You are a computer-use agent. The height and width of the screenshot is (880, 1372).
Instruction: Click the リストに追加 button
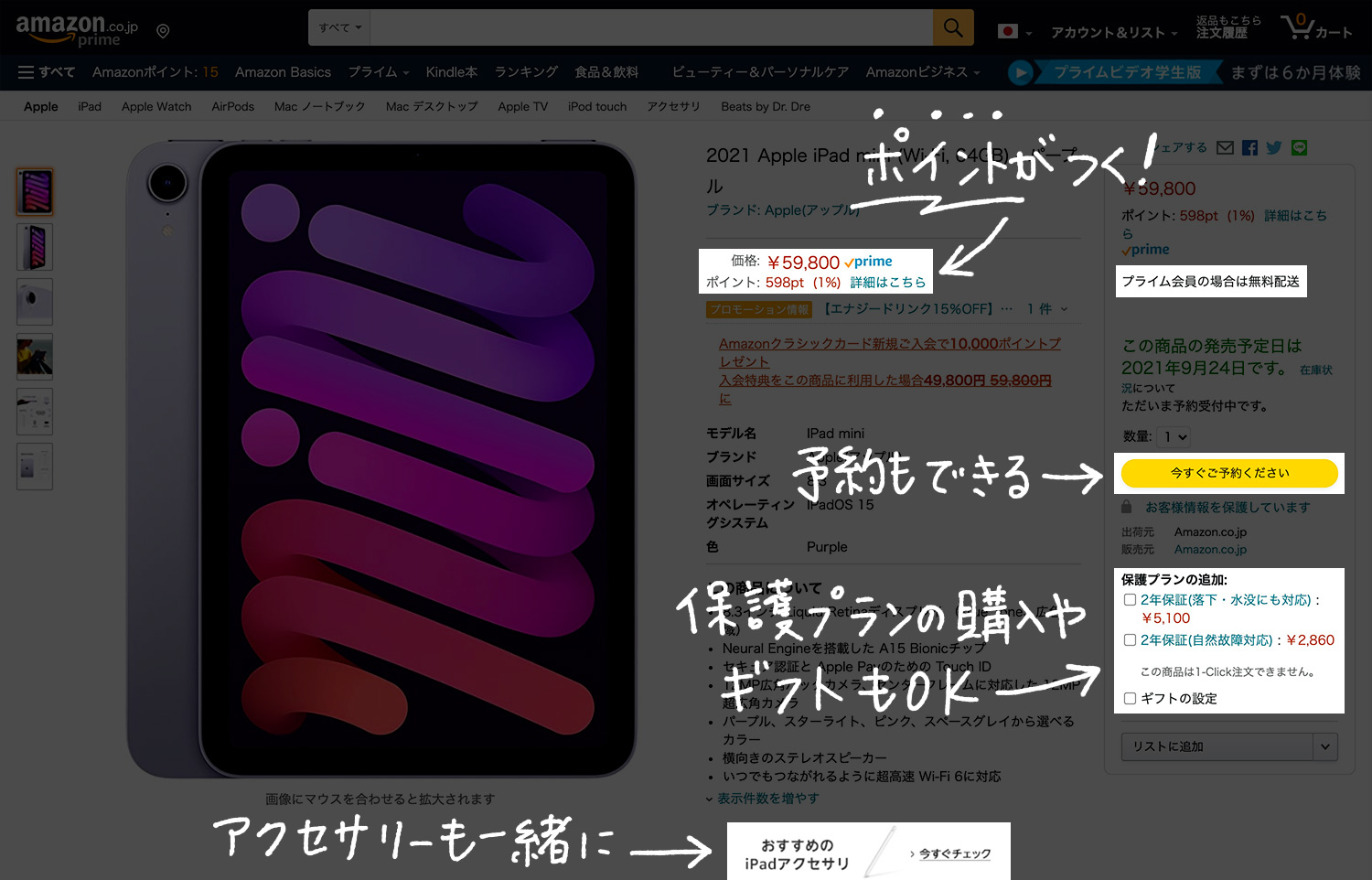[x=1217, y=746]
